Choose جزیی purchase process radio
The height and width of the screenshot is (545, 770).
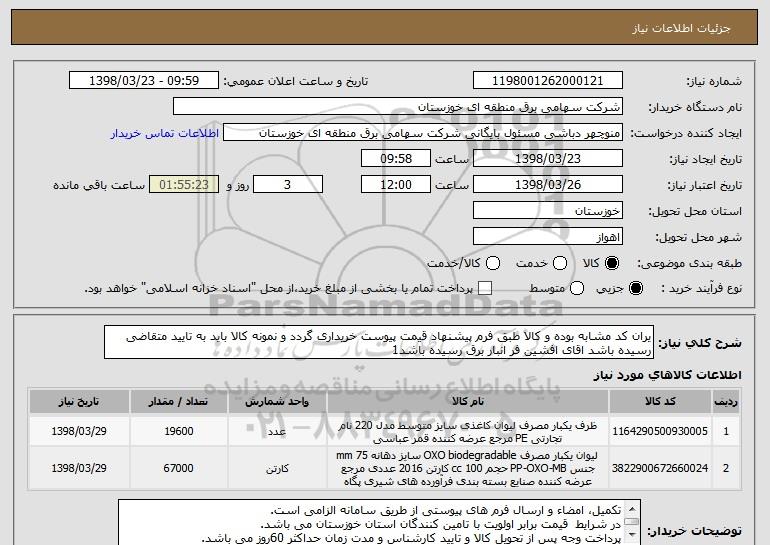point(636,288)
